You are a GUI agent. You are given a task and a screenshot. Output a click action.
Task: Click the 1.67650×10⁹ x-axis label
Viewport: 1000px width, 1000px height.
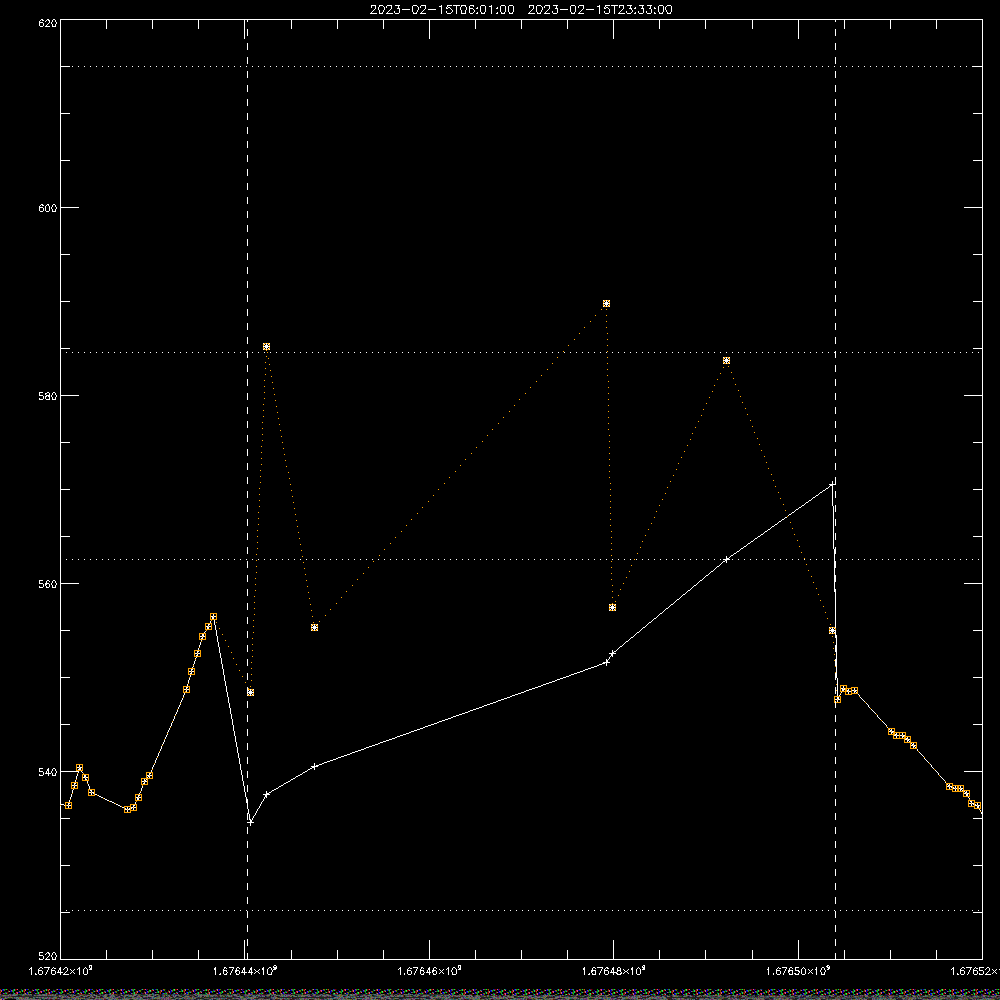[798, 971]
